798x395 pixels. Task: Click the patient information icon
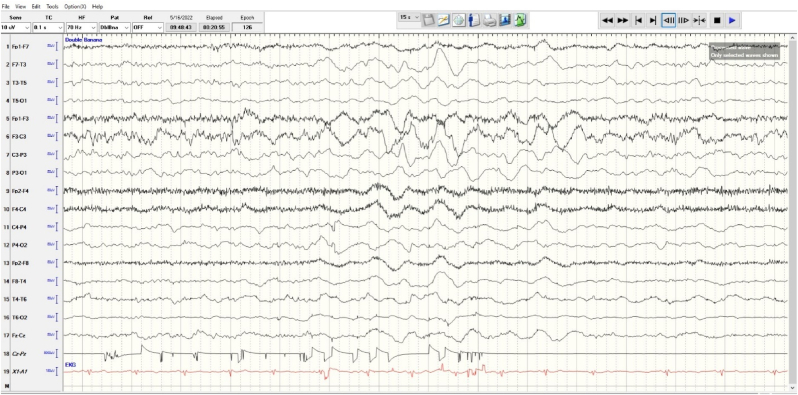pos(474,20)
